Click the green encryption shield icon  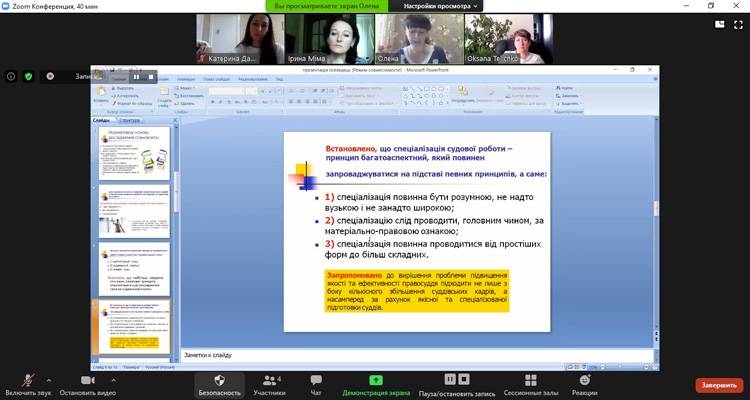pos(29,76)
